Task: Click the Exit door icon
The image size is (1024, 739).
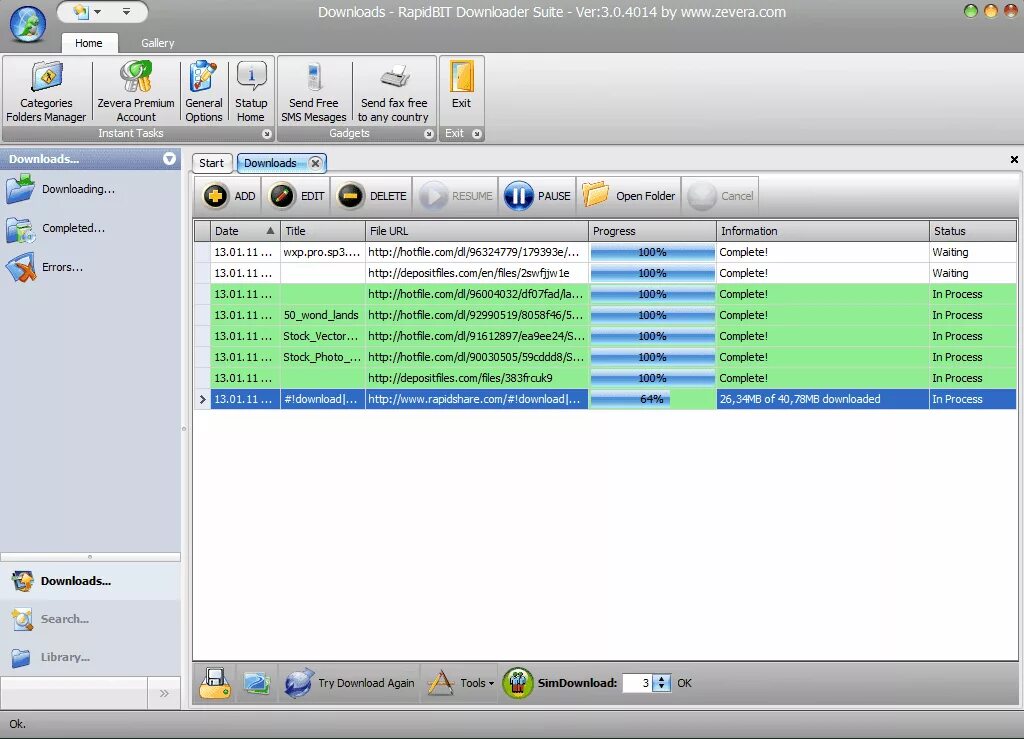Action: pyautogui.click(x=461, y=78)
